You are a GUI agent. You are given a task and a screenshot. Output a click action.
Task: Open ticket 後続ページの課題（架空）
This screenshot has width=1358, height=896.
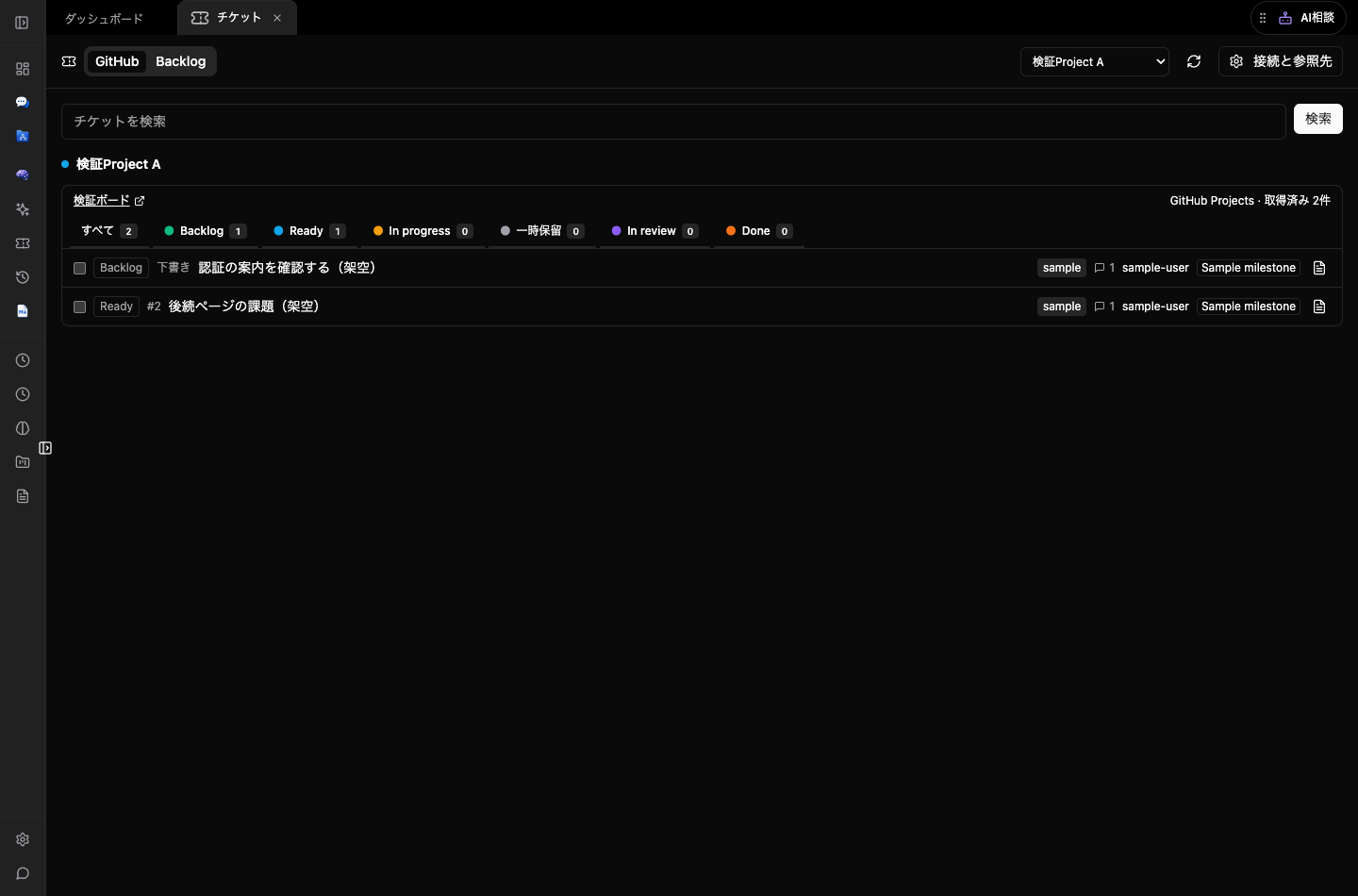[x=243, y=307]
